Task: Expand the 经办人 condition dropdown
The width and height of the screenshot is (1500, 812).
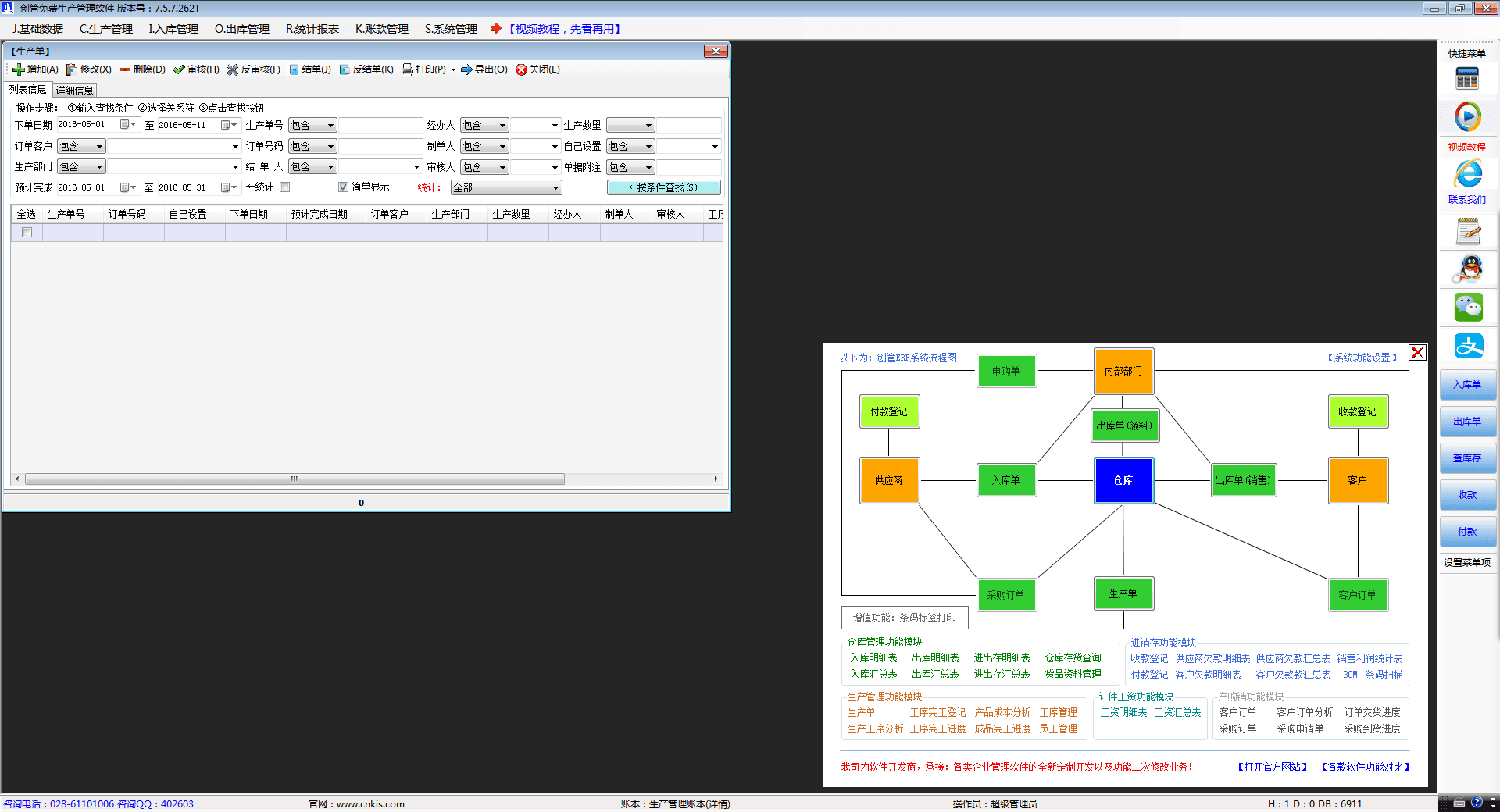Action: pyautogui.click(x=484, y=126)
